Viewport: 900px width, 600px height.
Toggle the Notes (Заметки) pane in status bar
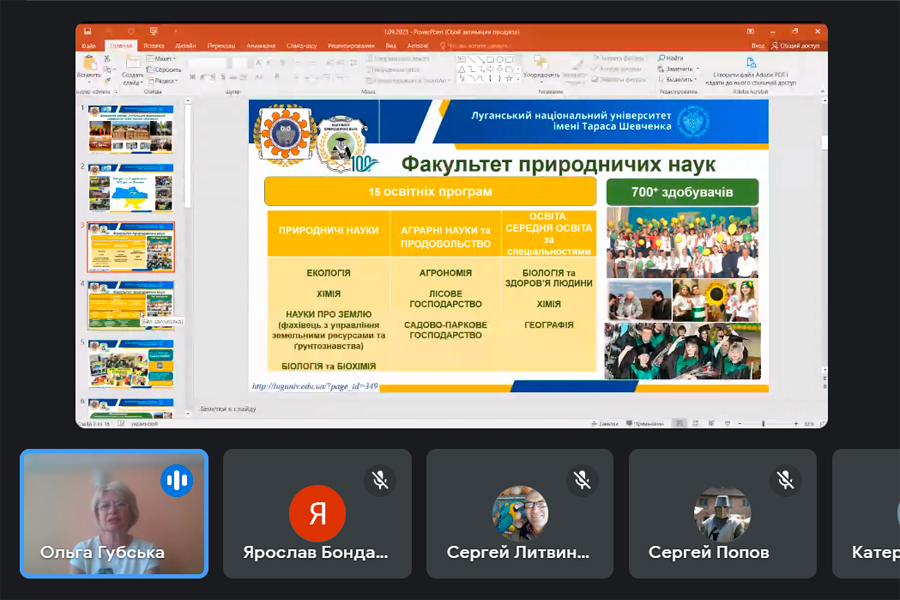(604, 423)
